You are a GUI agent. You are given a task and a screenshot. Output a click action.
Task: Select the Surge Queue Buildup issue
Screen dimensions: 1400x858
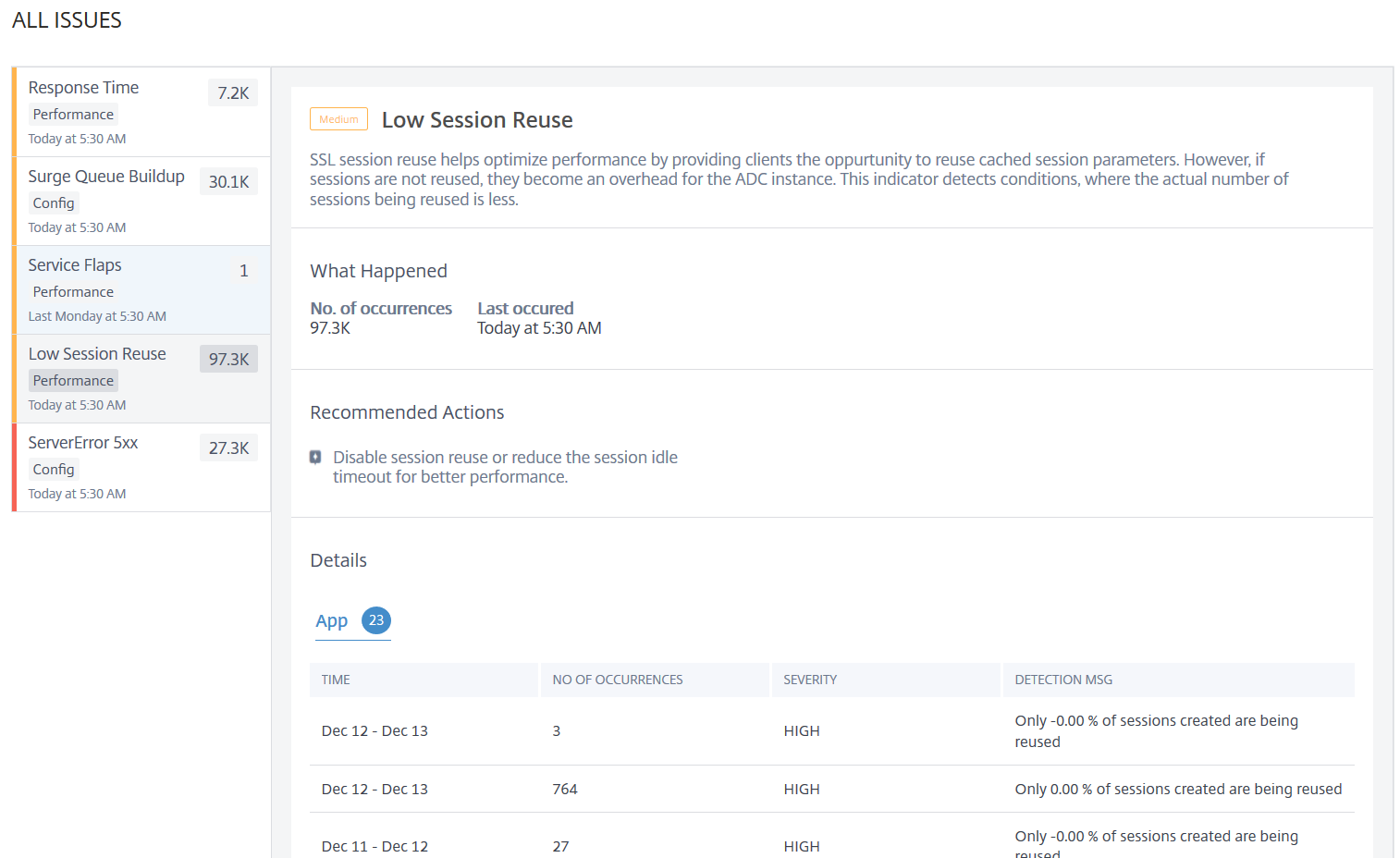pos(106,177)
